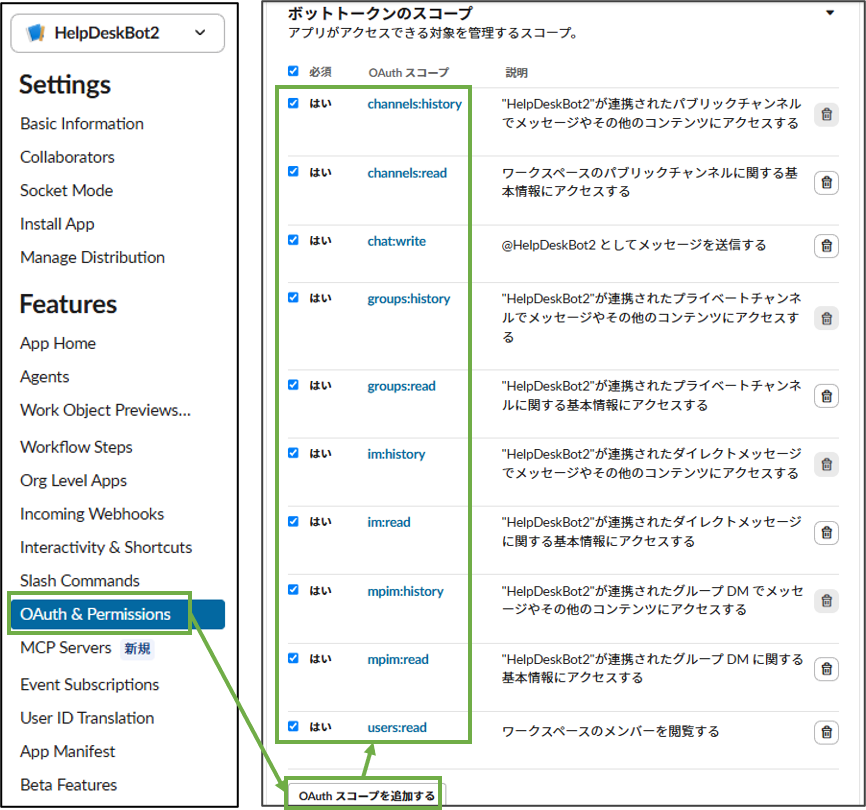Toggle the groups:read row checkbox

click(293, 385)
